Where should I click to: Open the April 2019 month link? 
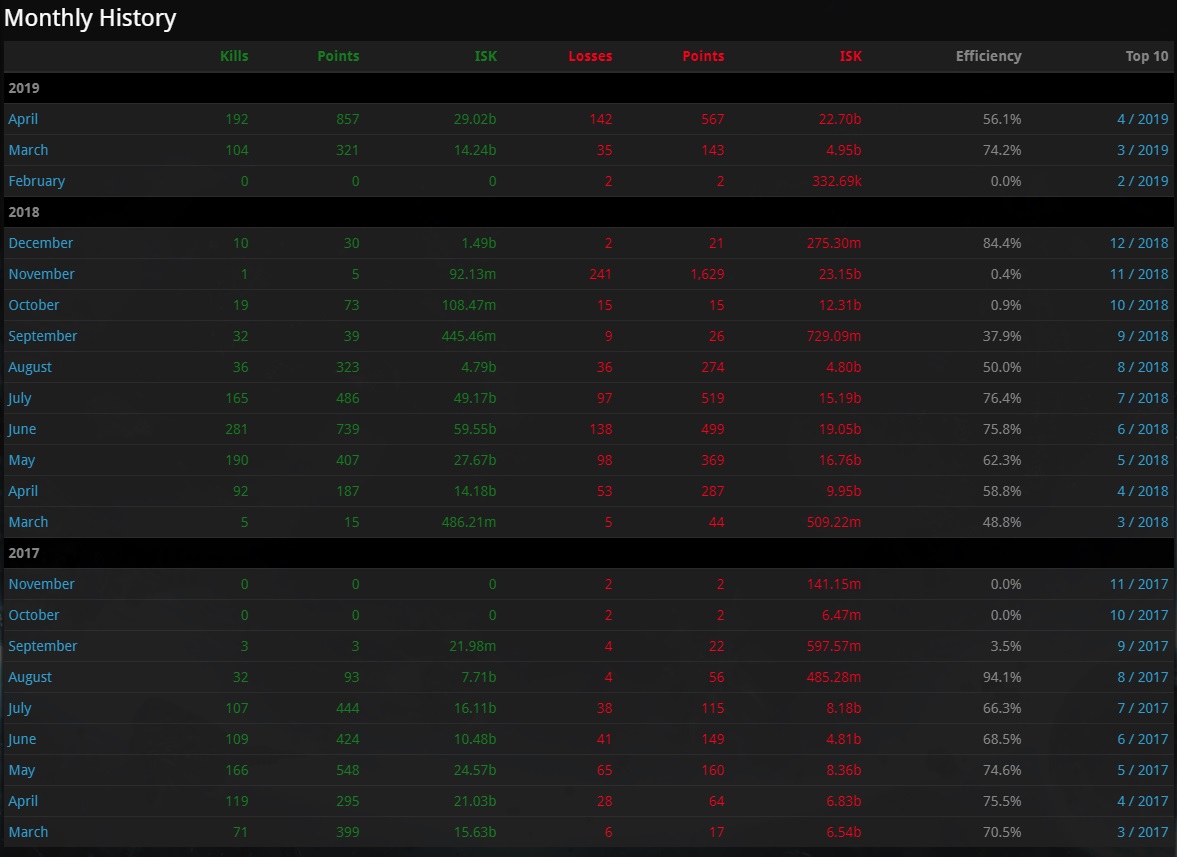point(23,119)
